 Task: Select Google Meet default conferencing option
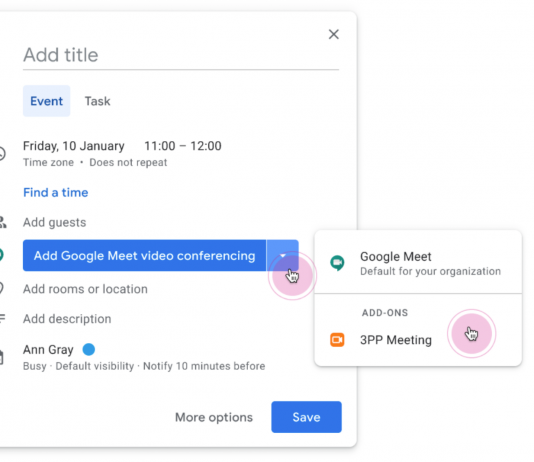[418, 263]
